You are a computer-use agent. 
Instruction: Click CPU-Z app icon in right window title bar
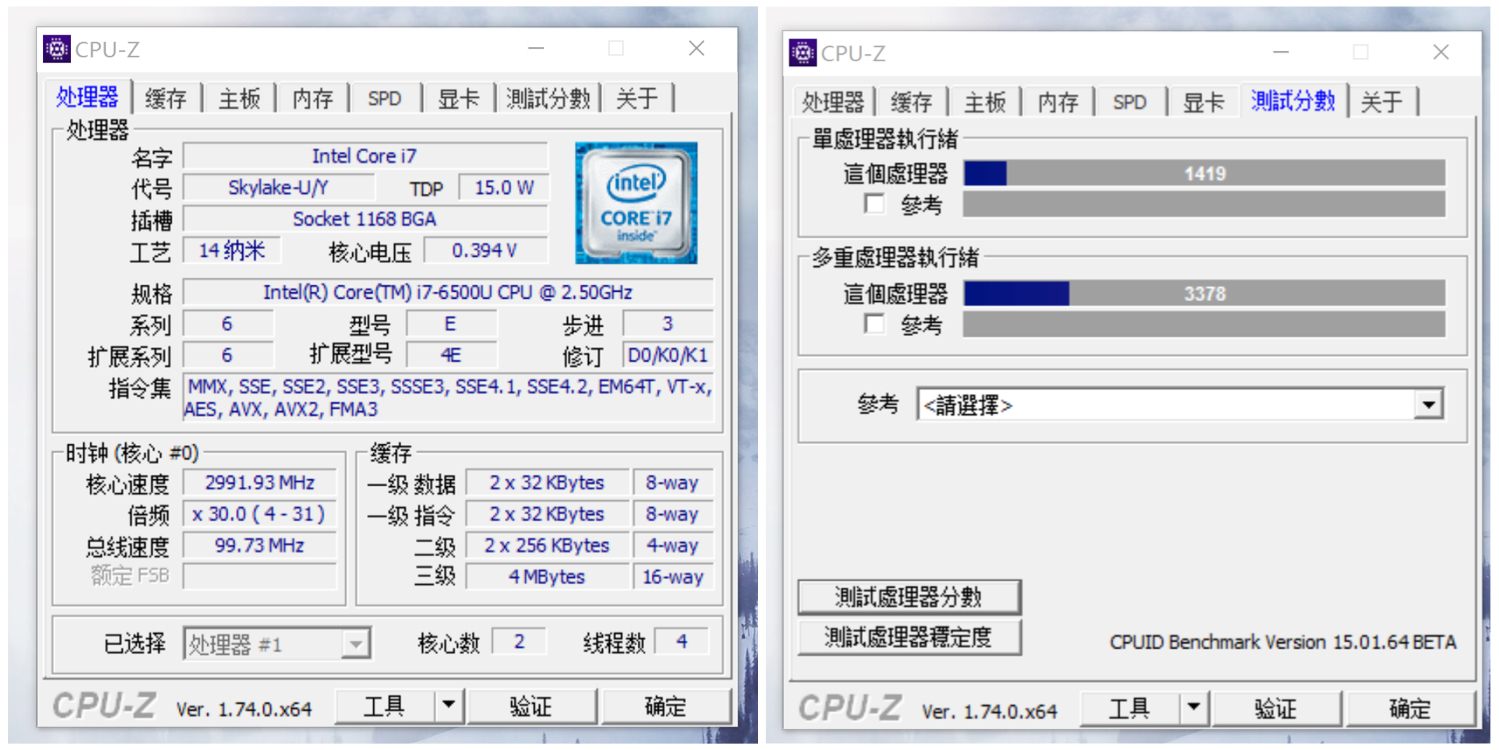coord(803,52)
